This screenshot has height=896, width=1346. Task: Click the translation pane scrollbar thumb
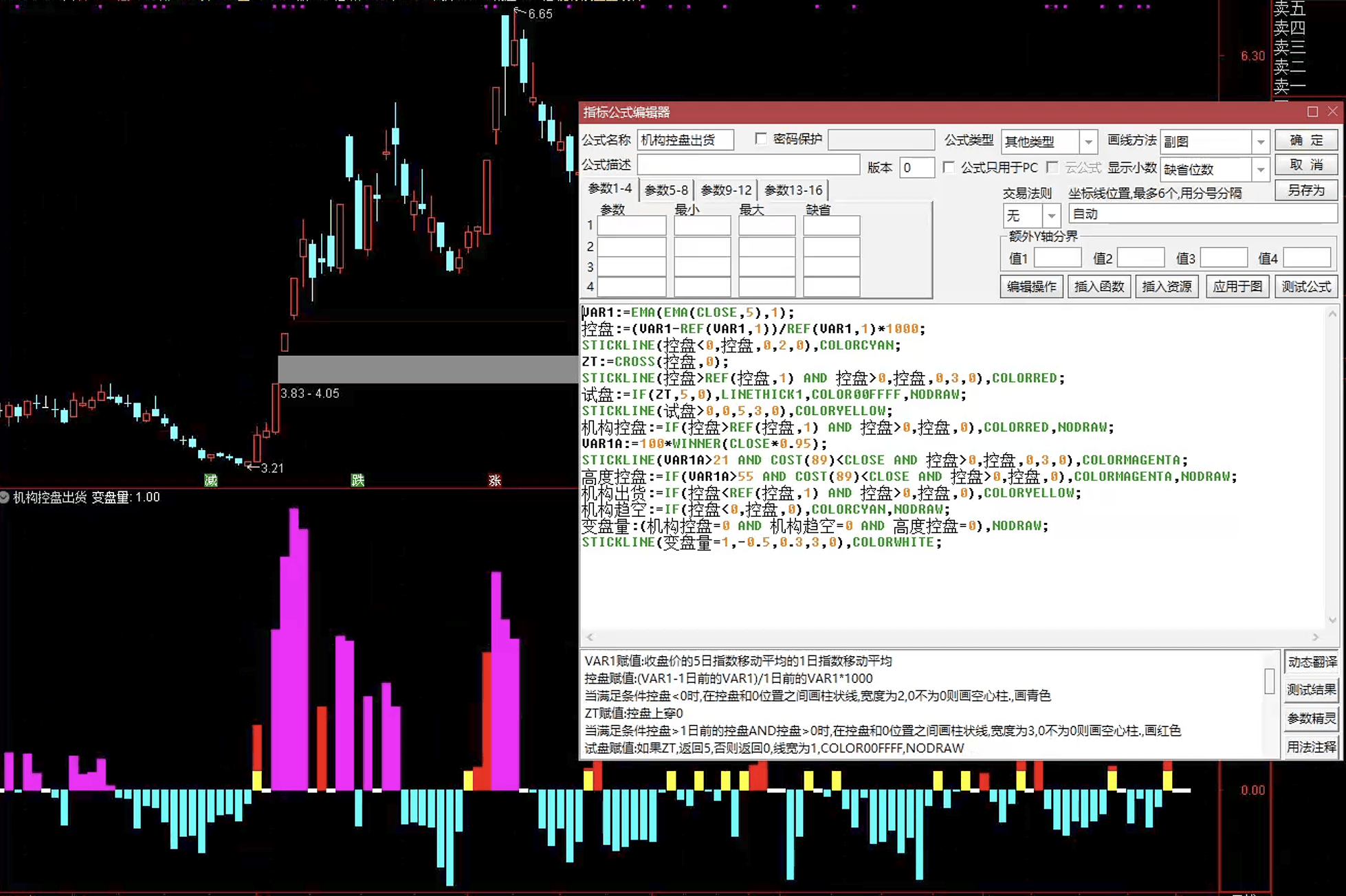pyautogui.click(x=1270, y=682)
